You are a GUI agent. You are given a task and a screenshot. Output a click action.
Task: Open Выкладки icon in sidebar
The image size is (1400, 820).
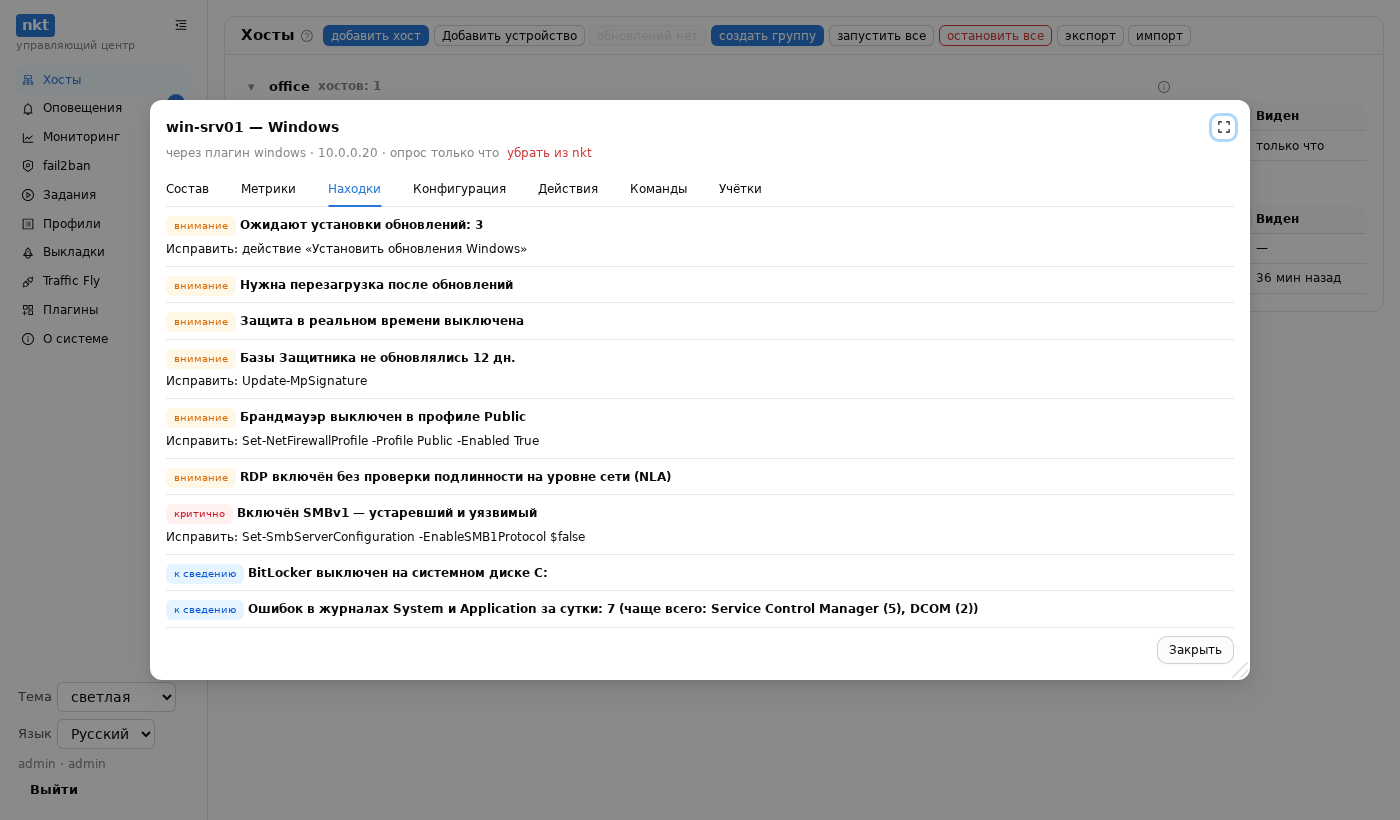coord(28,253)
